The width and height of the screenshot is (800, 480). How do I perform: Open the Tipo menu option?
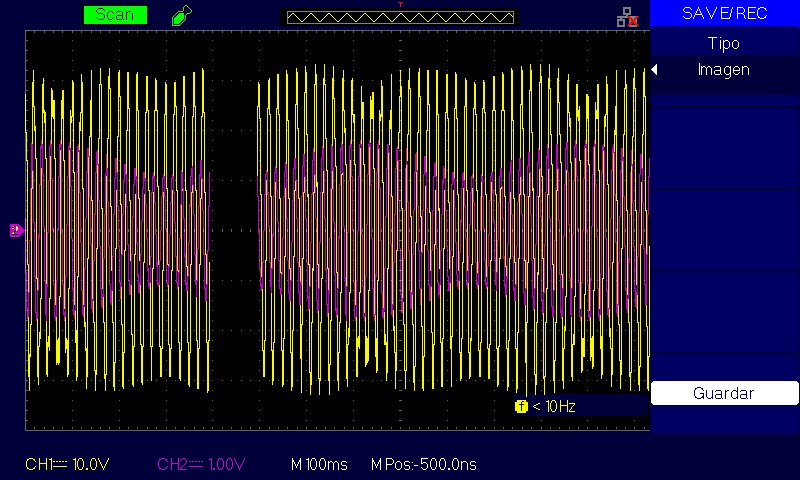tap(723, 43)
